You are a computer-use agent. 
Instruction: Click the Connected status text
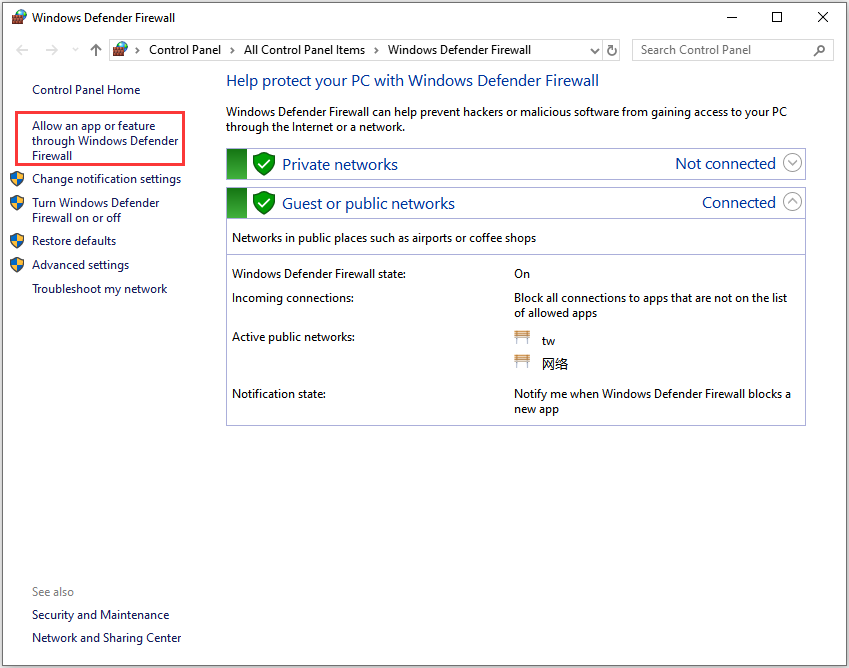pyautogui.click(x=739, y=202)
